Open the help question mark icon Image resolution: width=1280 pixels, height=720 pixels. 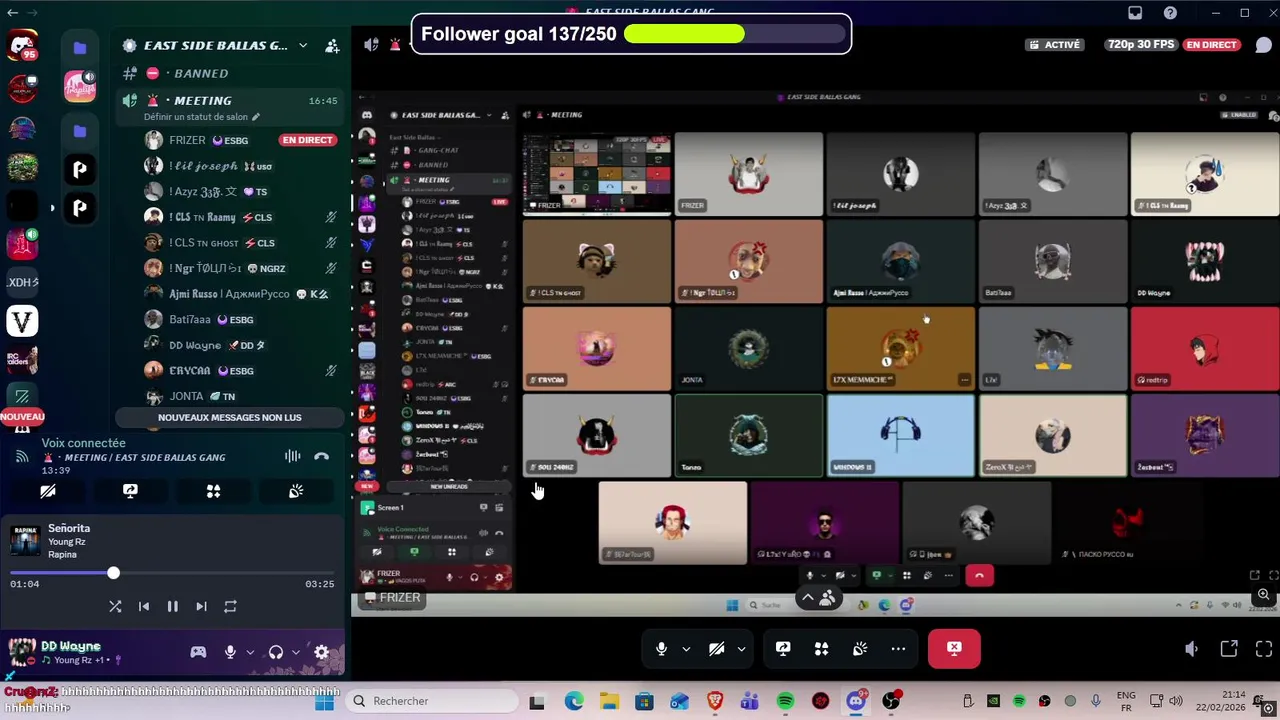pyautogui.click(x=1171, y=13)
